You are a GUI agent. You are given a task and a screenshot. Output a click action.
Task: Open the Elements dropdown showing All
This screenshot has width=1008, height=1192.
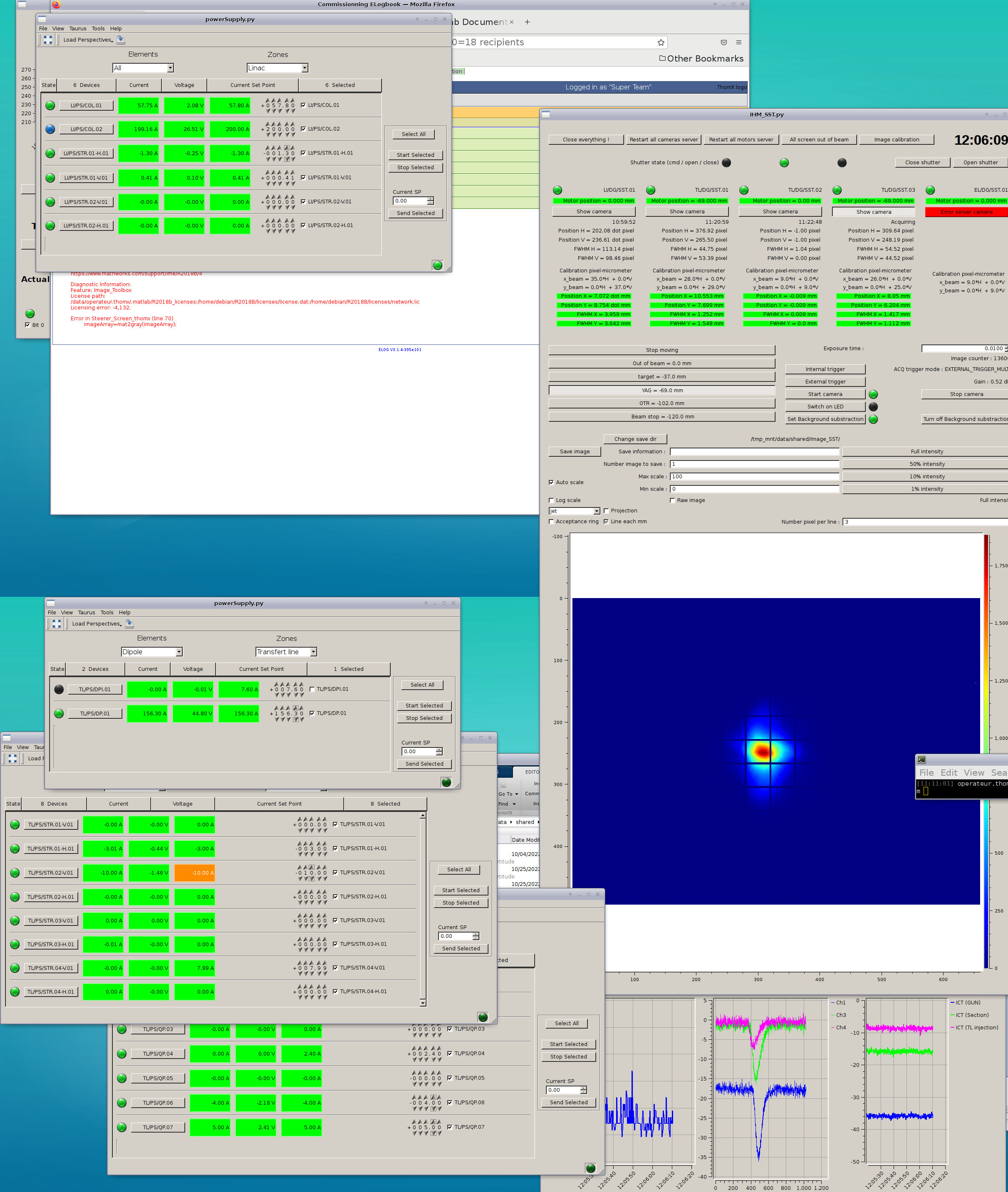[143, 68]
